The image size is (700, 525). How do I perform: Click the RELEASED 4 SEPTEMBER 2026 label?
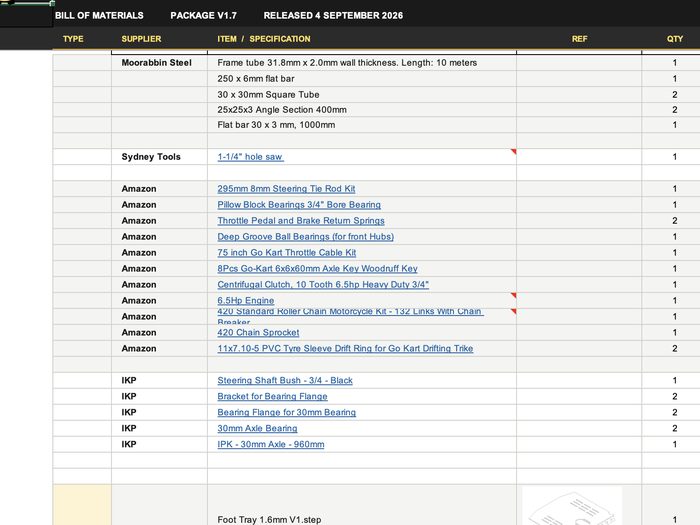[x=333, y=15]
